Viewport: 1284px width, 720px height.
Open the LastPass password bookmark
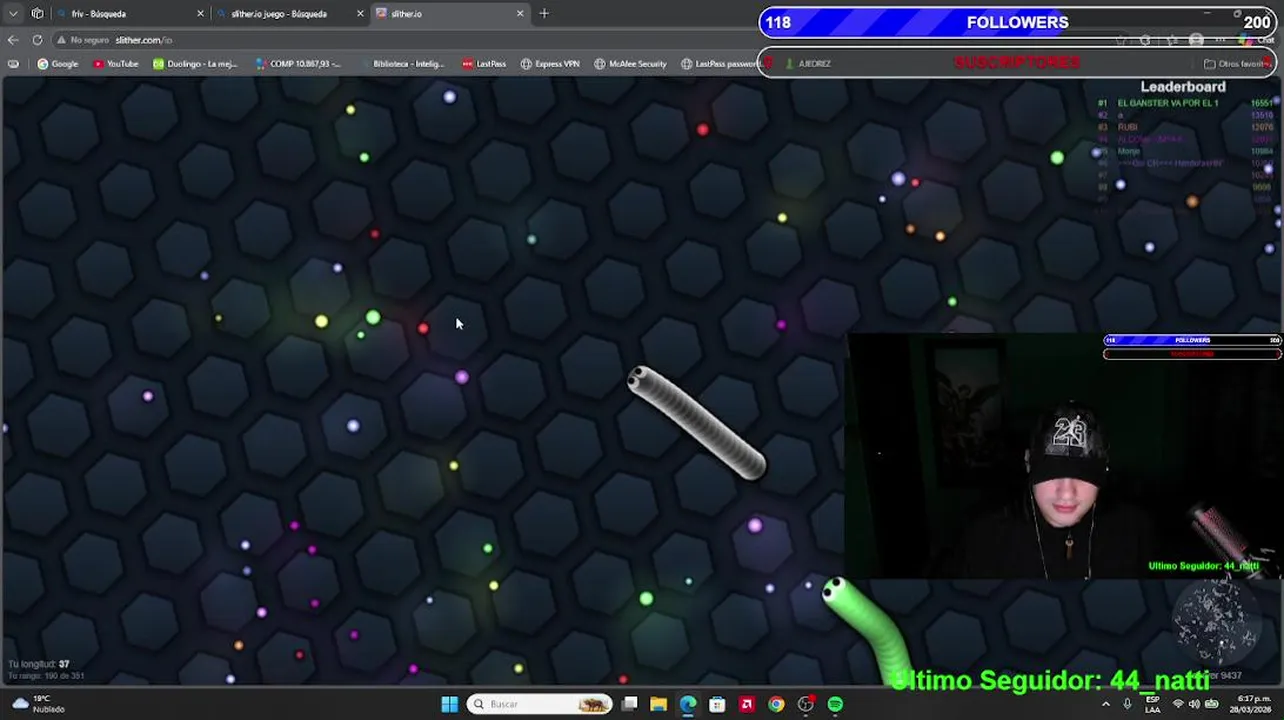point(719,64)
